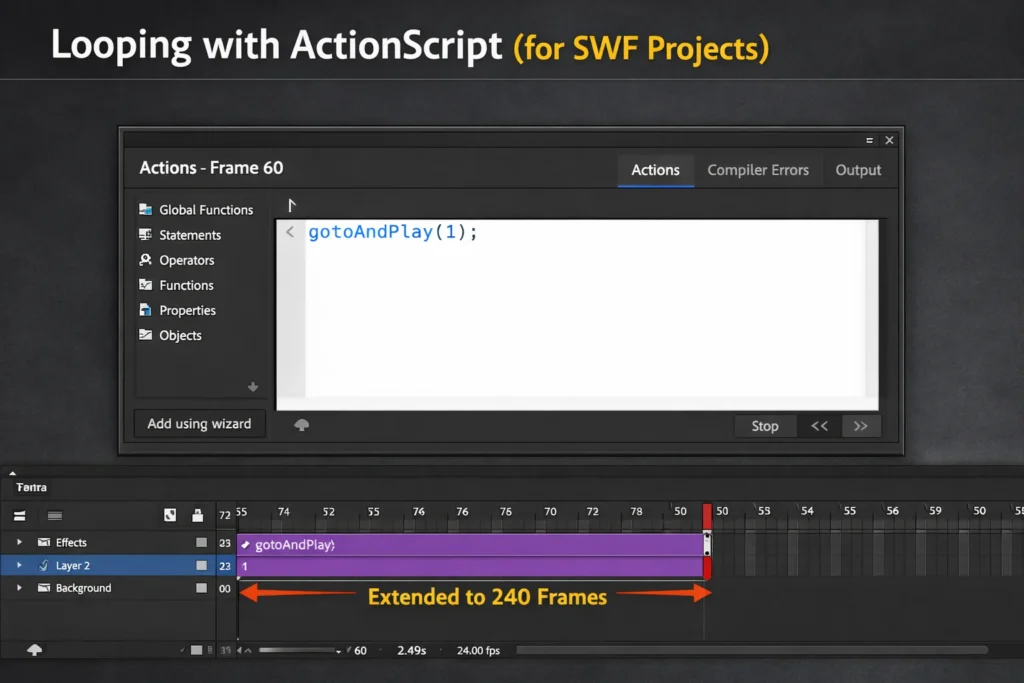
Task: Click the Effects layer folder icon
Action: 44,542
